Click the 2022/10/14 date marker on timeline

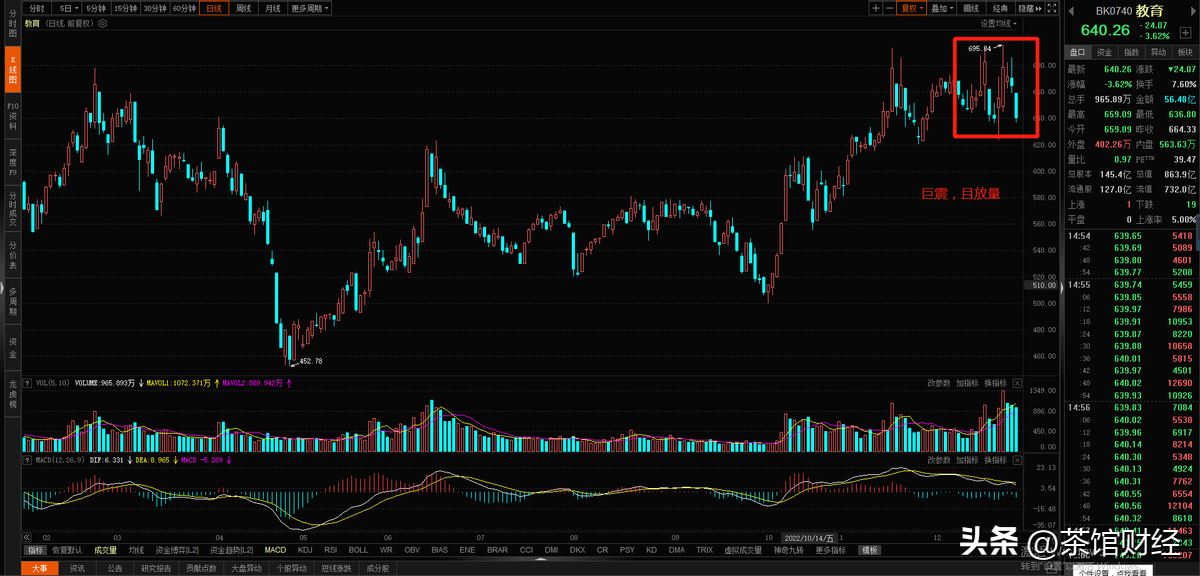coord(809,537)
